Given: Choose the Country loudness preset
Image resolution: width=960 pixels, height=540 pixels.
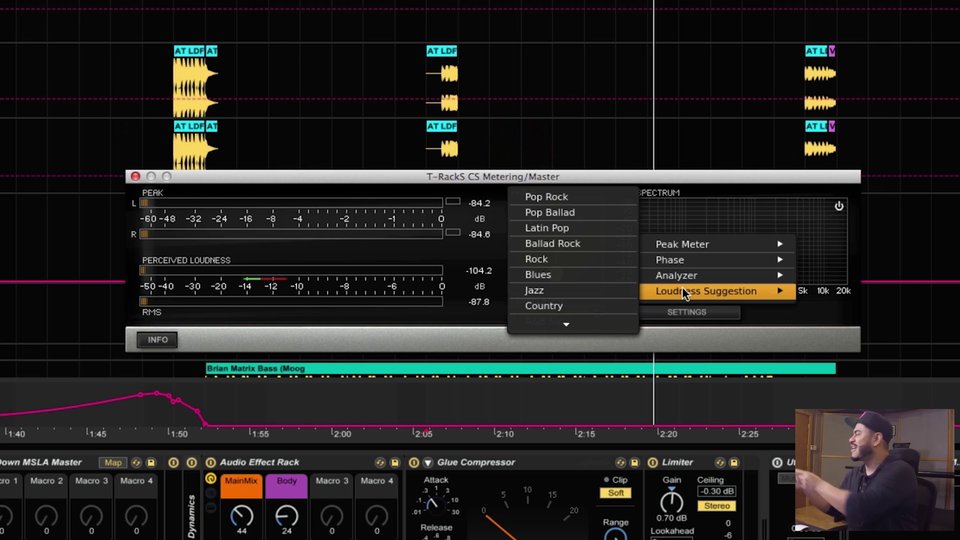Looking at the screenshot, I should [573, 306].
